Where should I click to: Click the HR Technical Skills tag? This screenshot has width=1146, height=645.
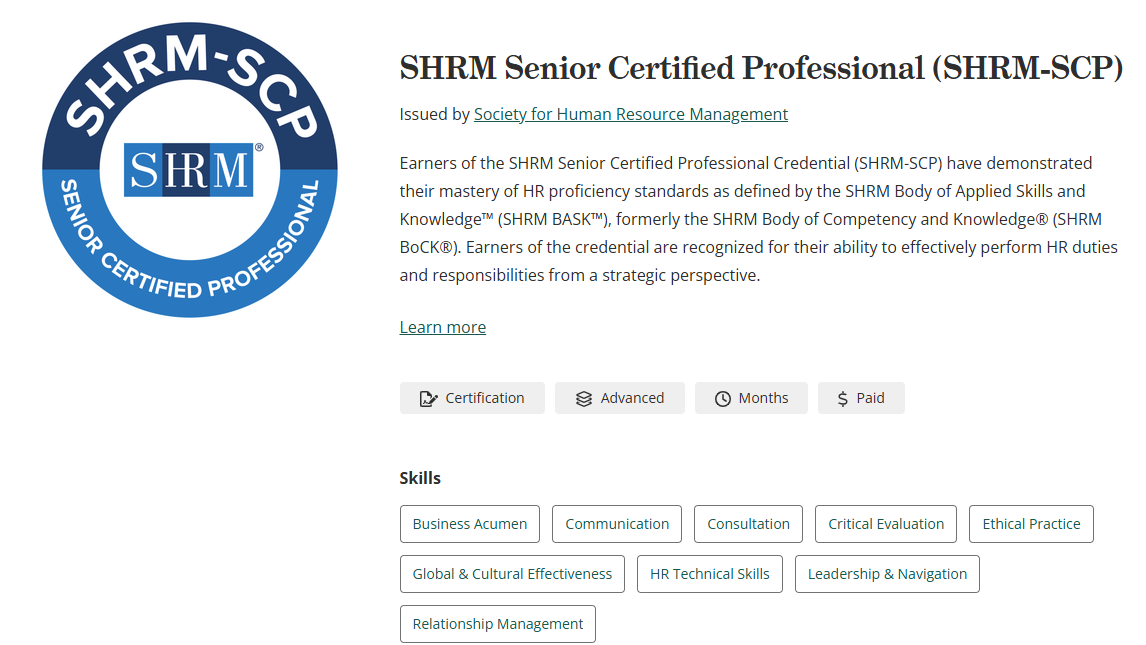click(x=709, y=574)
